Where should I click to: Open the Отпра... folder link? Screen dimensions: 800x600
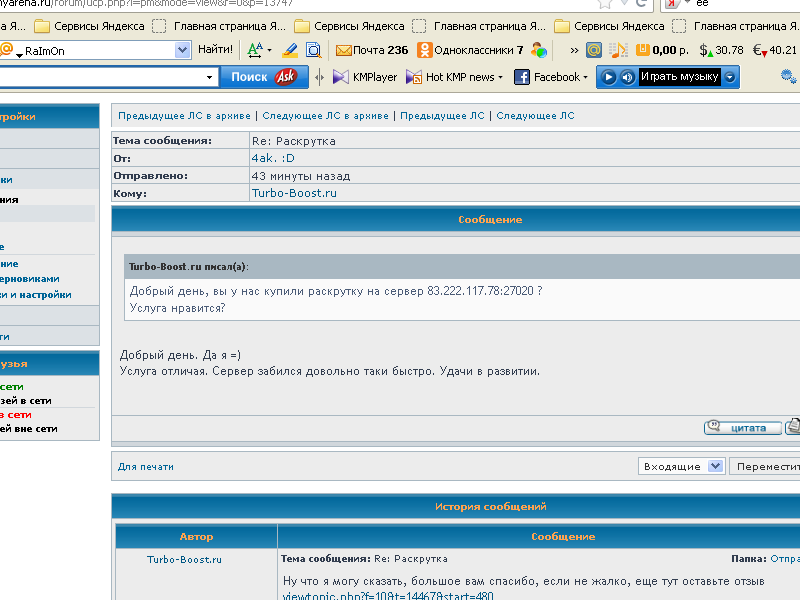click(785, 559)
